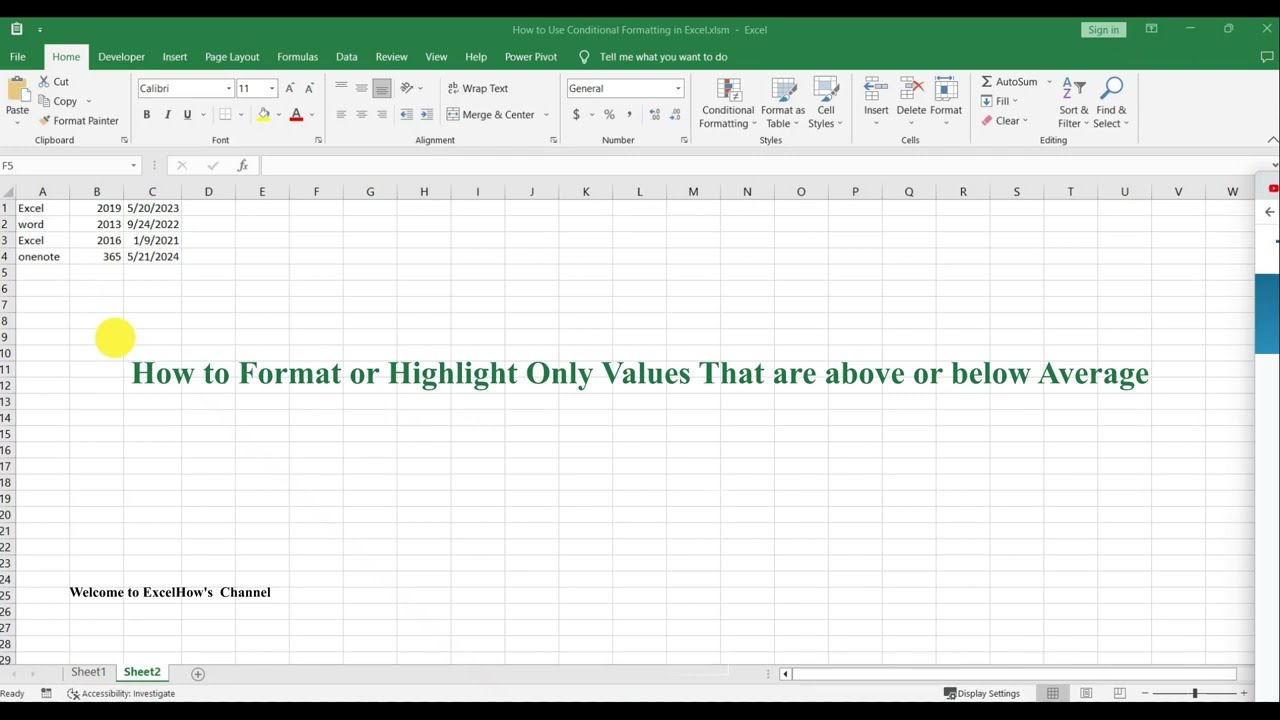Apply Percent style
The image size is (1280, 720).
point(609,115)
